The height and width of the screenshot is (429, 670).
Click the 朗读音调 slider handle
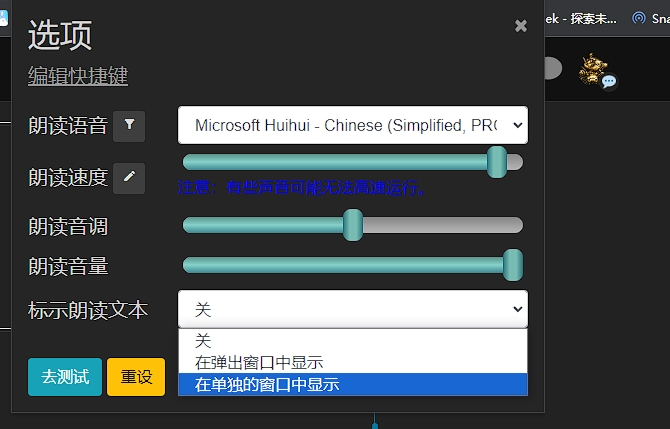tap(353, 225)
